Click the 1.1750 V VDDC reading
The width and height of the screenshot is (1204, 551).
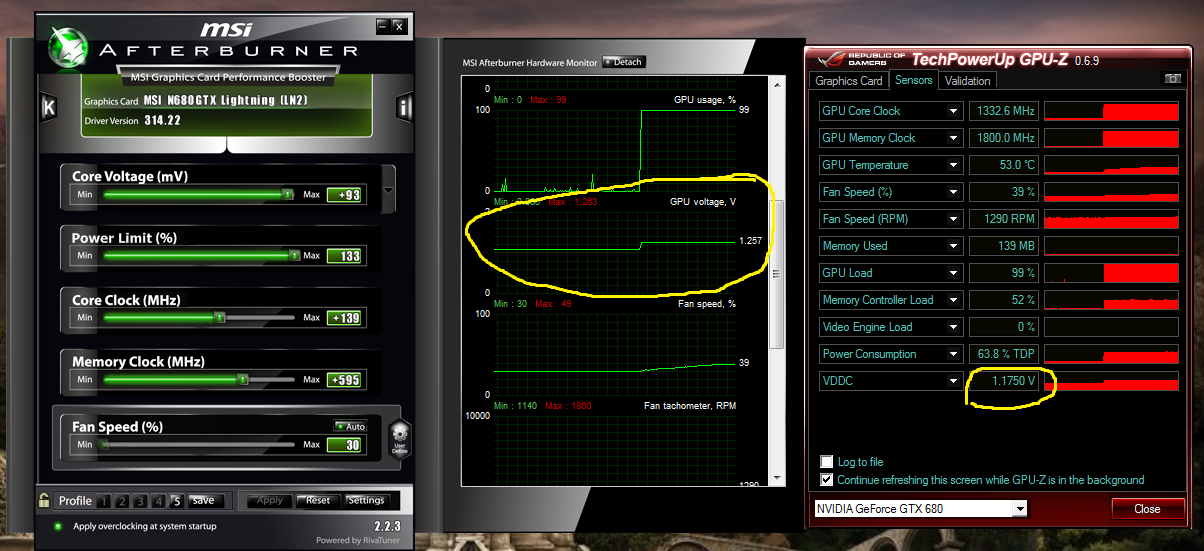click(x=1004, y=381)
